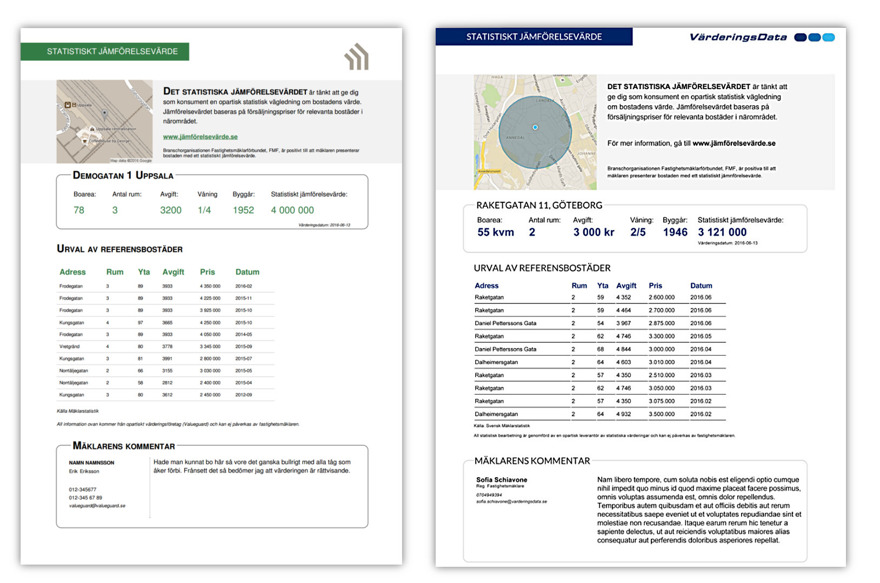Screen dimensions: 880x583
Task: Click the Byggår value 1952
Action: tap(244, 210)
